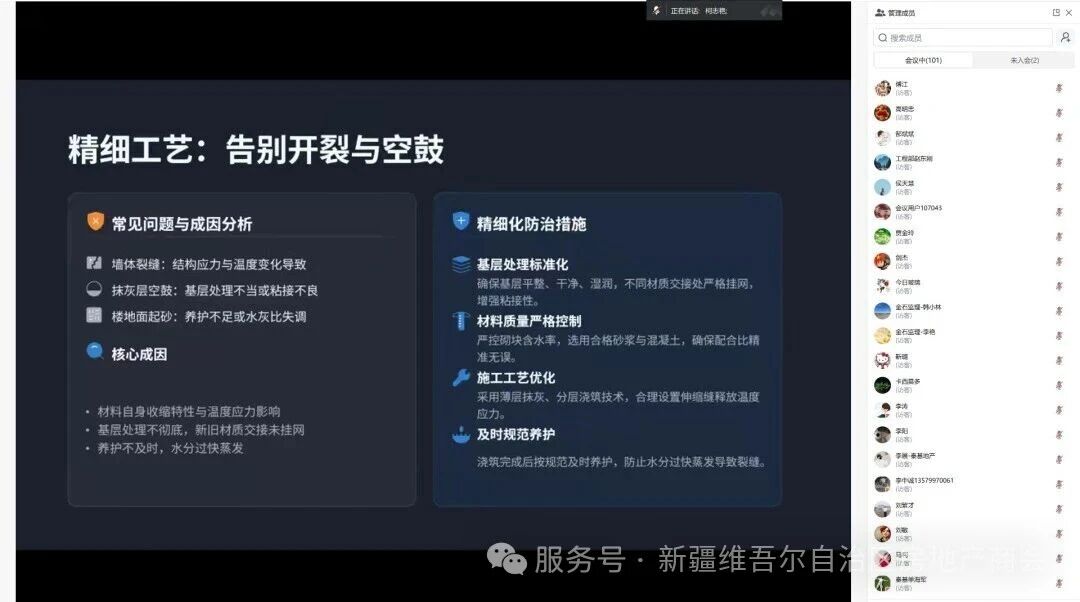Click the WeChat logo in the watermark

click(507, 559)
